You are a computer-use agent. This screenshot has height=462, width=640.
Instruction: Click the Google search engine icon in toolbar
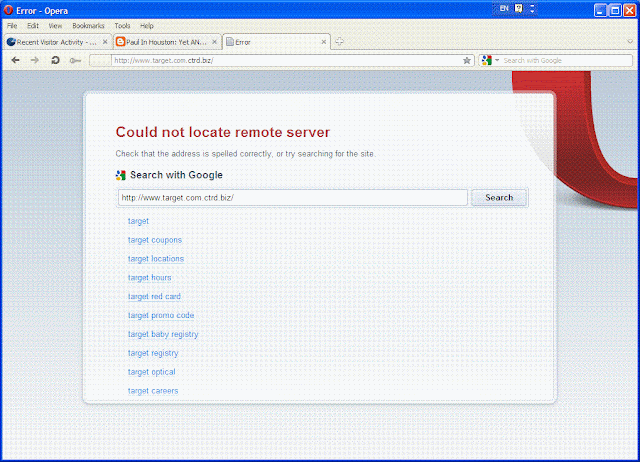pyautogui.click(x=487, y=60)
